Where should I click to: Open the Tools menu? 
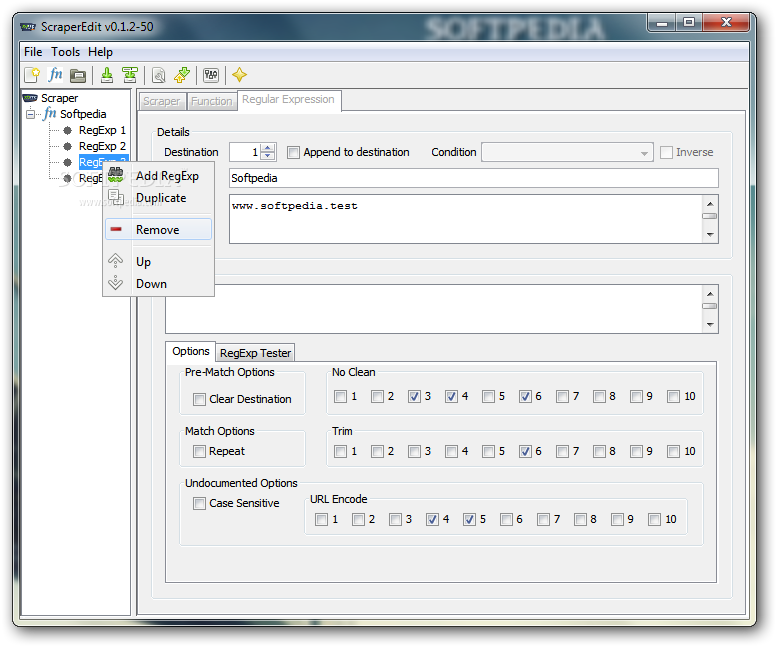[65, 52]
